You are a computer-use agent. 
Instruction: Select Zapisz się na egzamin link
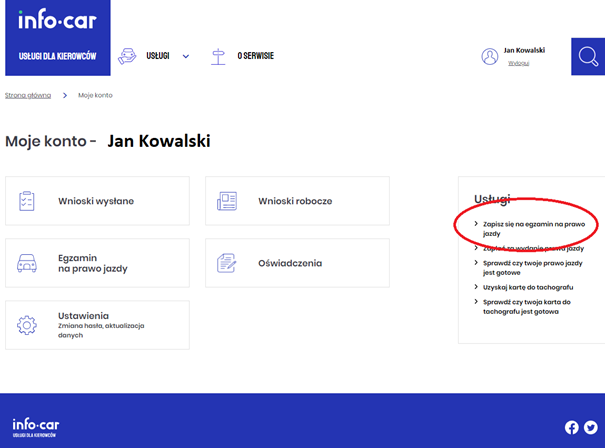pyautogui.click(x=534, y=229)
